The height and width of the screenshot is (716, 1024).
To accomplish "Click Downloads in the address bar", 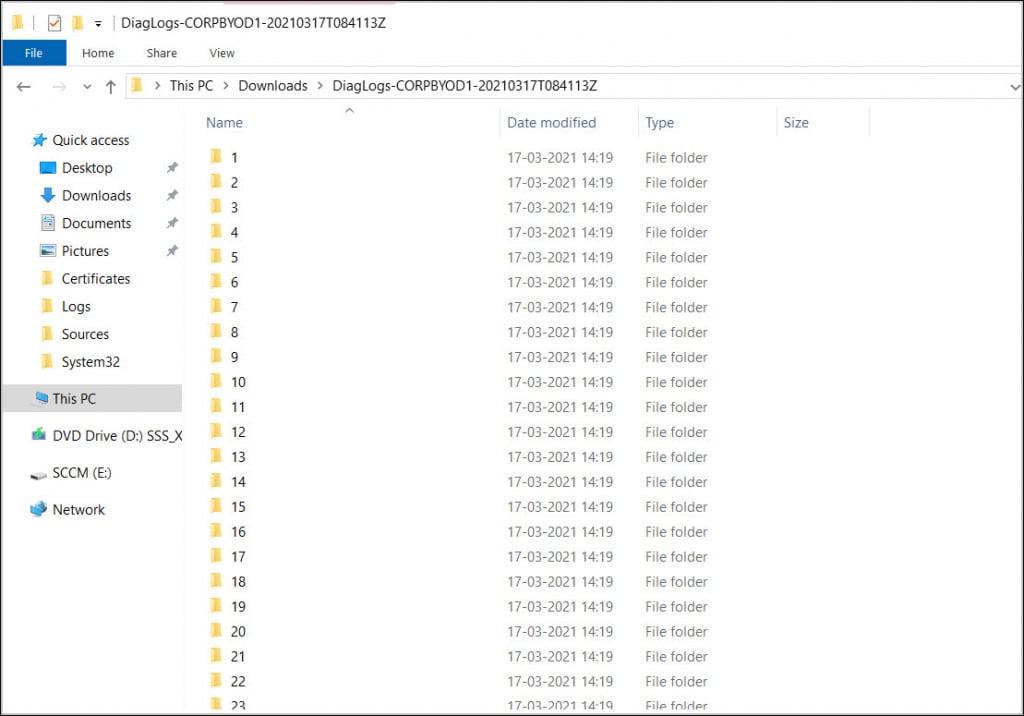I will (272, 86).
